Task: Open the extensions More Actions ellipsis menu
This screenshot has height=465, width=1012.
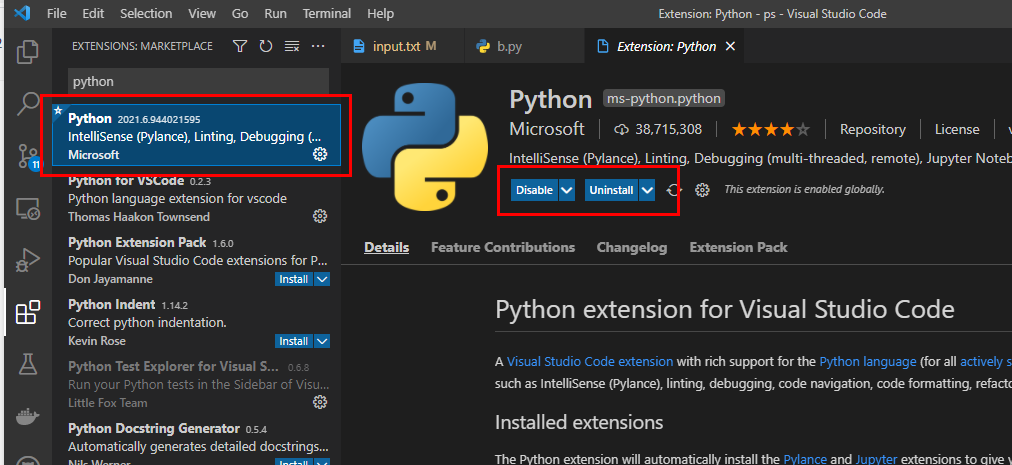Action: click(x=318, y=46)
